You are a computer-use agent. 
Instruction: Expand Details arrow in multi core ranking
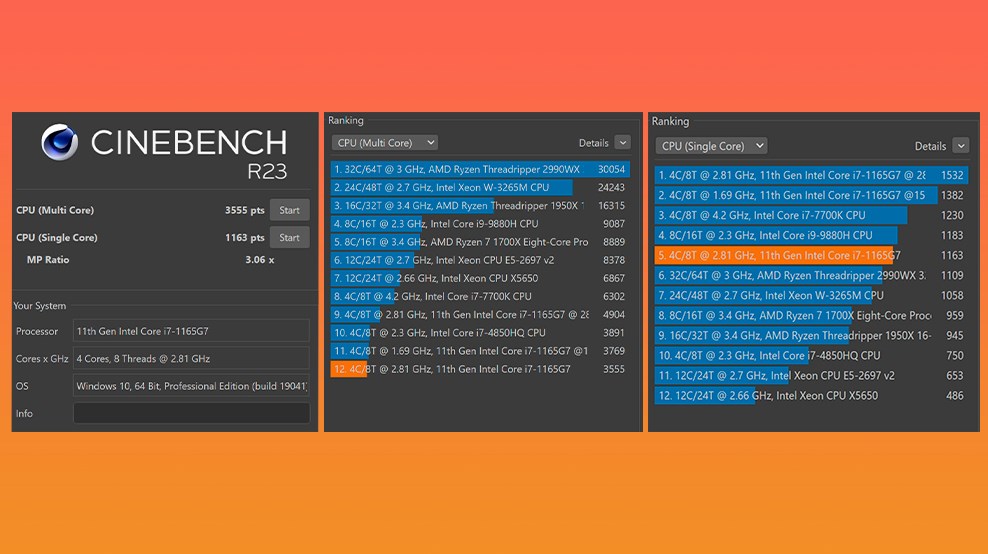coord(623,142)
